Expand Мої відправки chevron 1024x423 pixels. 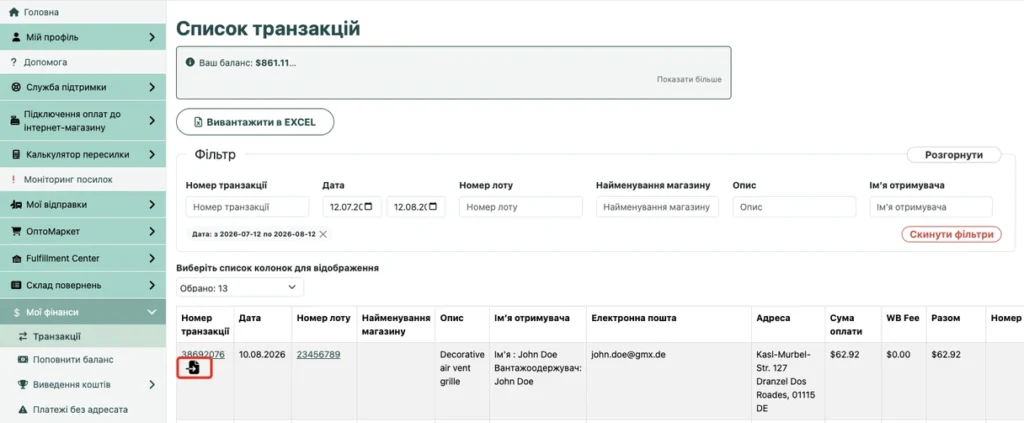click(x=152, y=204)
